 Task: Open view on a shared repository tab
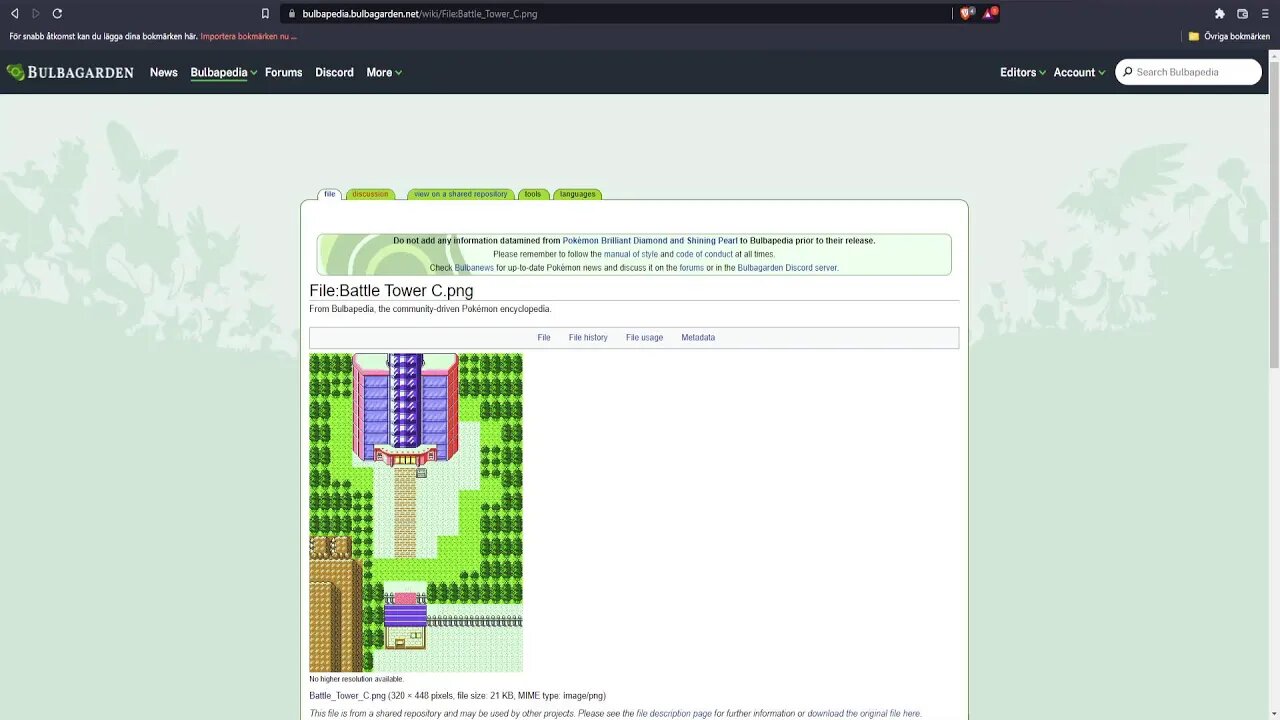tap(461, 194)
